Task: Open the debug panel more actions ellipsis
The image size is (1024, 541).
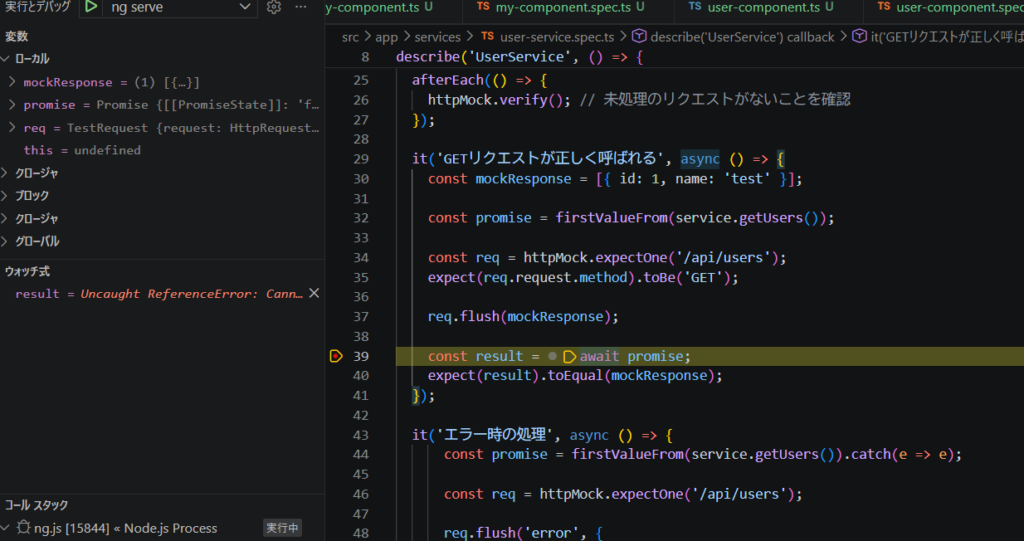Action: 301,8
